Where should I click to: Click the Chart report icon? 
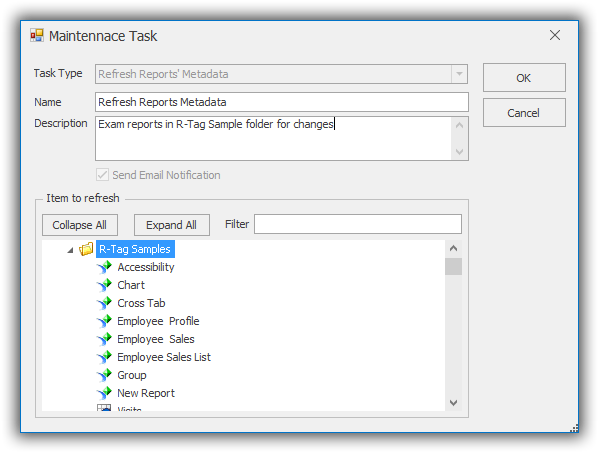point(104,285)
